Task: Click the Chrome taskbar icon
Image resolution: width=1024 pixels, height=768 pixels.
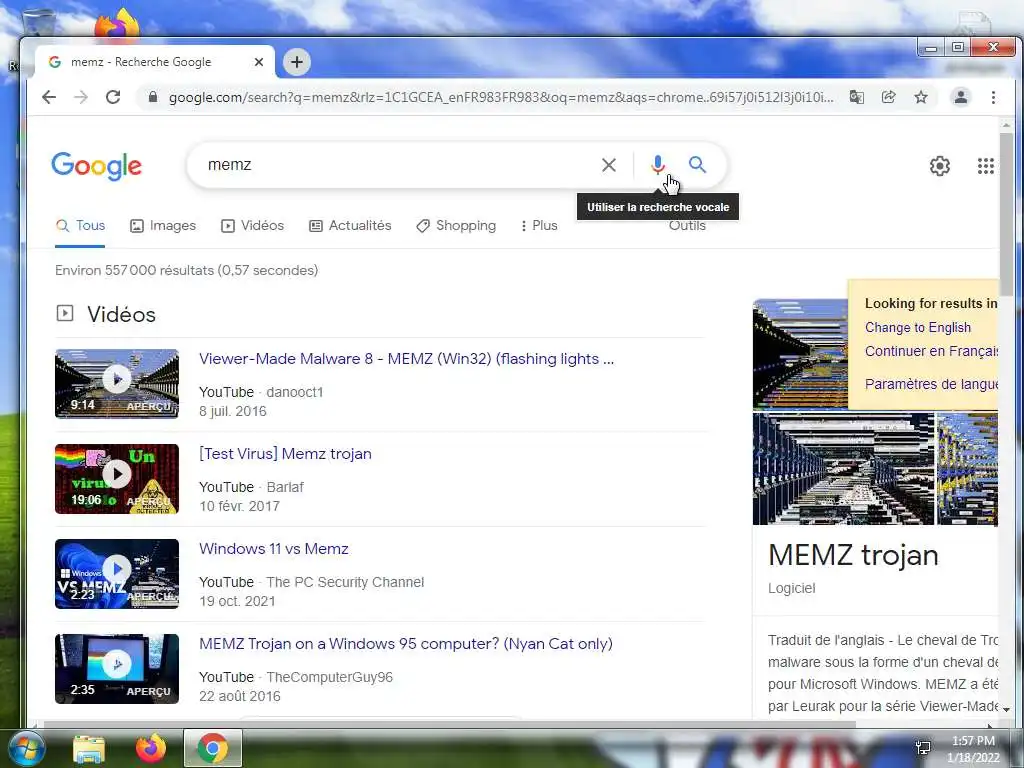Action: coord(213,748)
